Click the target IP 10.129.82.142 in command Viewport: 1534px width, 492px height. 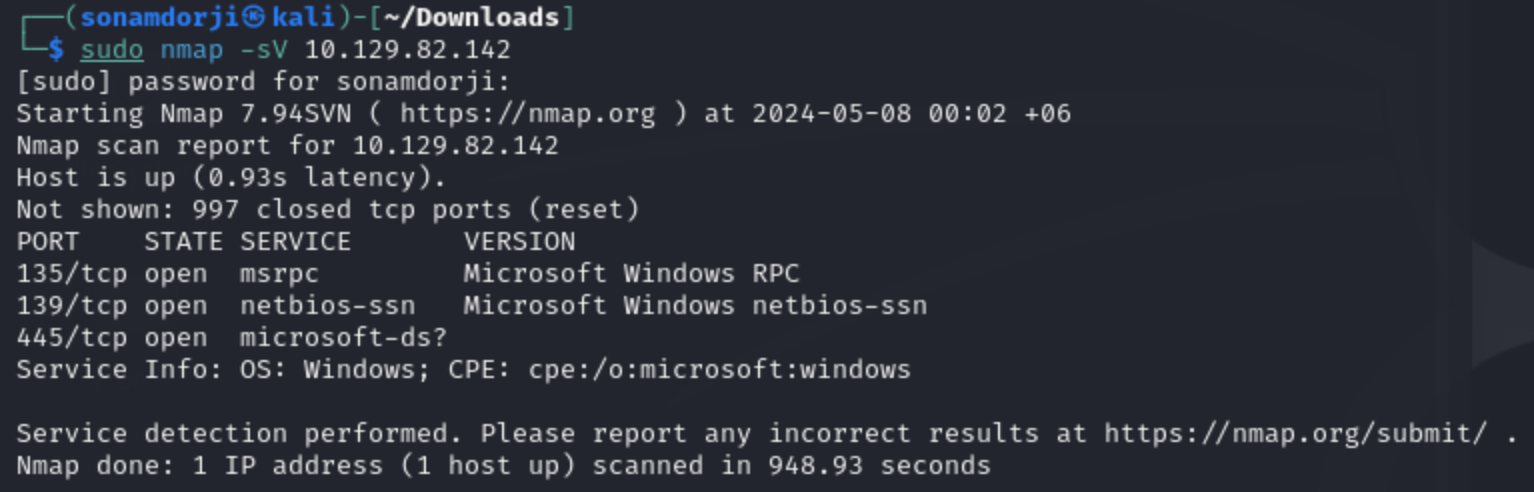coord(408,50)
